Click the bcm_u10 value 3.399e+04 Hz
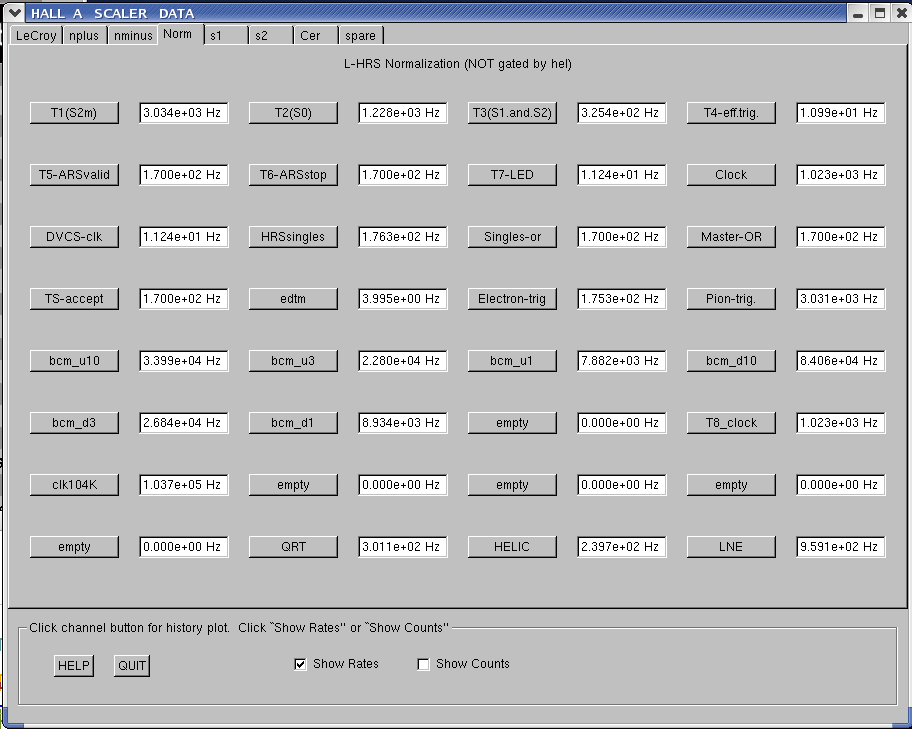 click(x=184, y=361)
